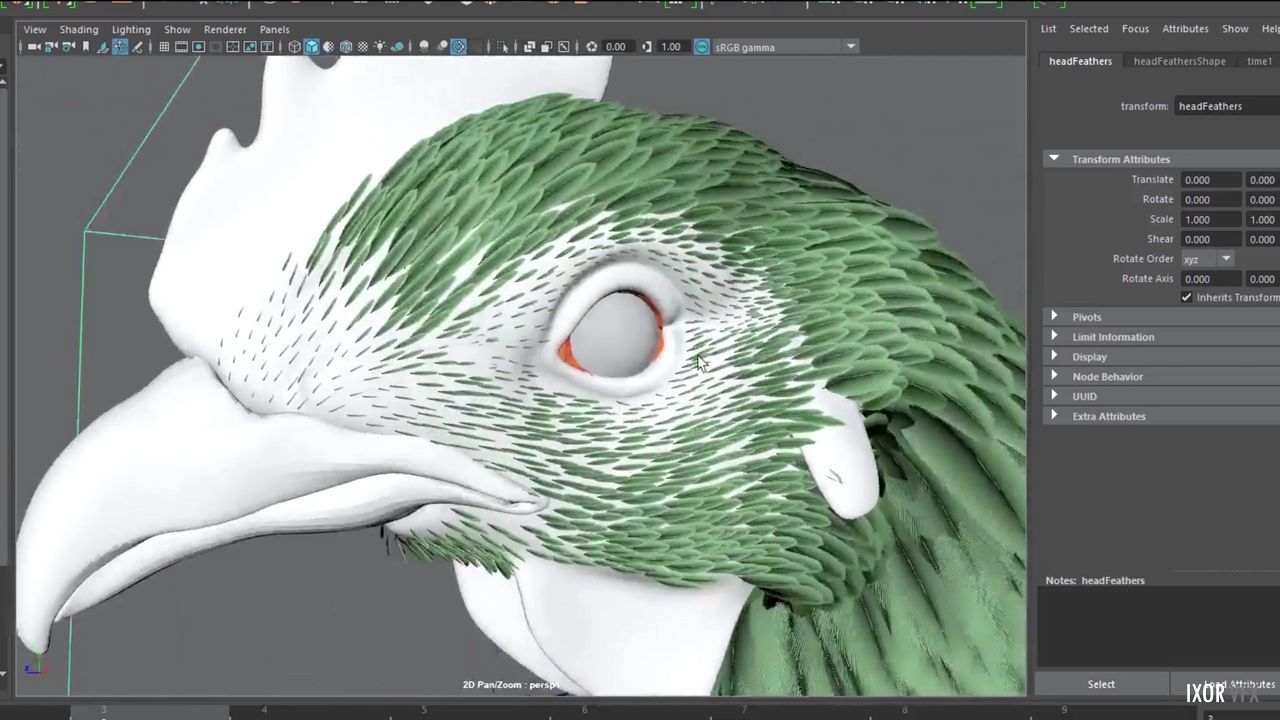Image resolution: width=1280 pixels, height=720 pixels.
Task: Open the Attributes menu in Attribute Editor
Action: (1185, 29)
